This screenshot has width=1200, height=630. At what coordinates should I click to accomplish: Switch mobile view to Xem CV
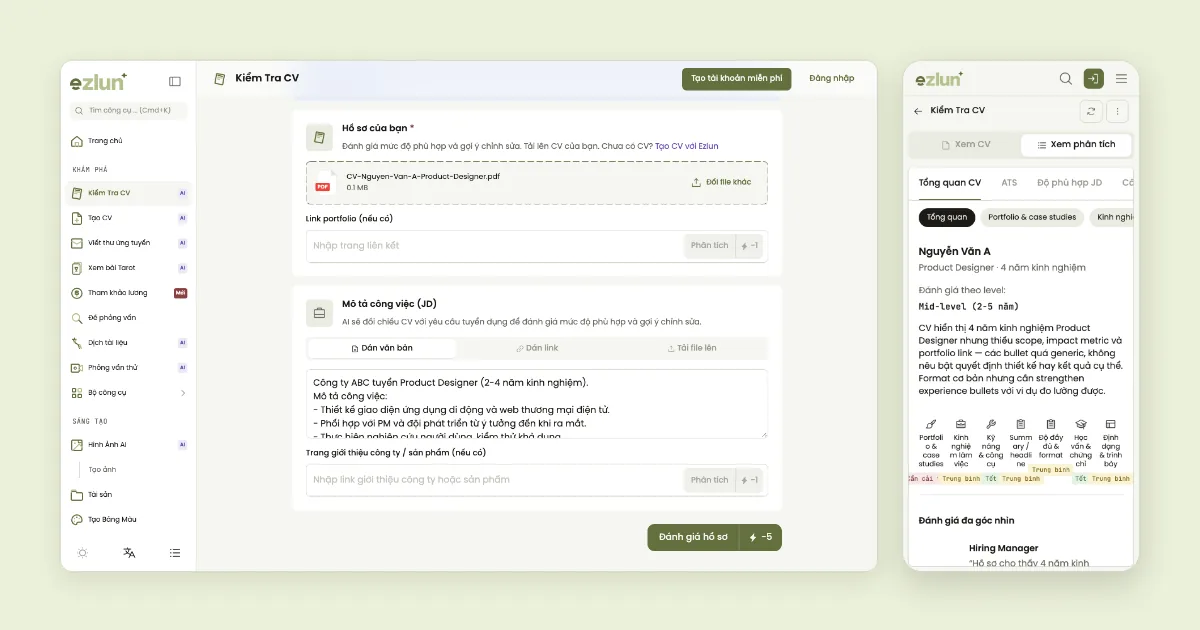coord(966,145)
